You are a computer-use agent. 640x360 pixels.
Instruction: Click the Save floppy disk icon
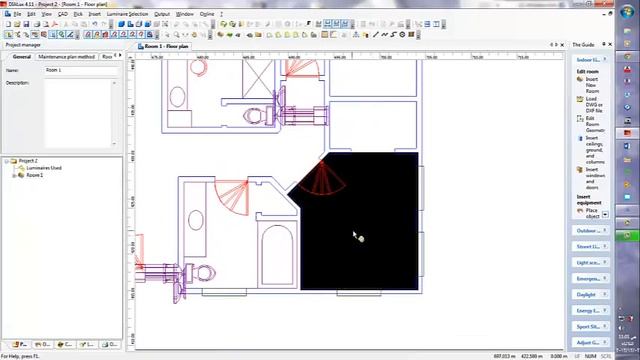click(x=26, y=24)
